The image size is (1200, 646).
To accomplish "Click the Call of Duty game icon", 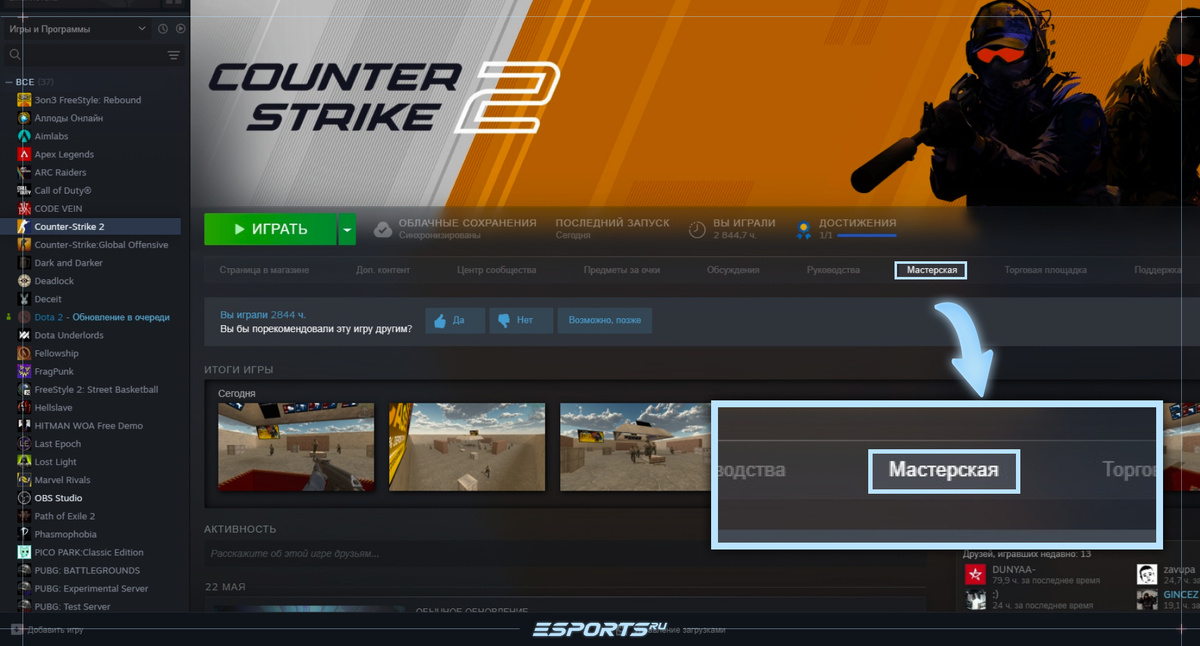I will click(25, 190).
